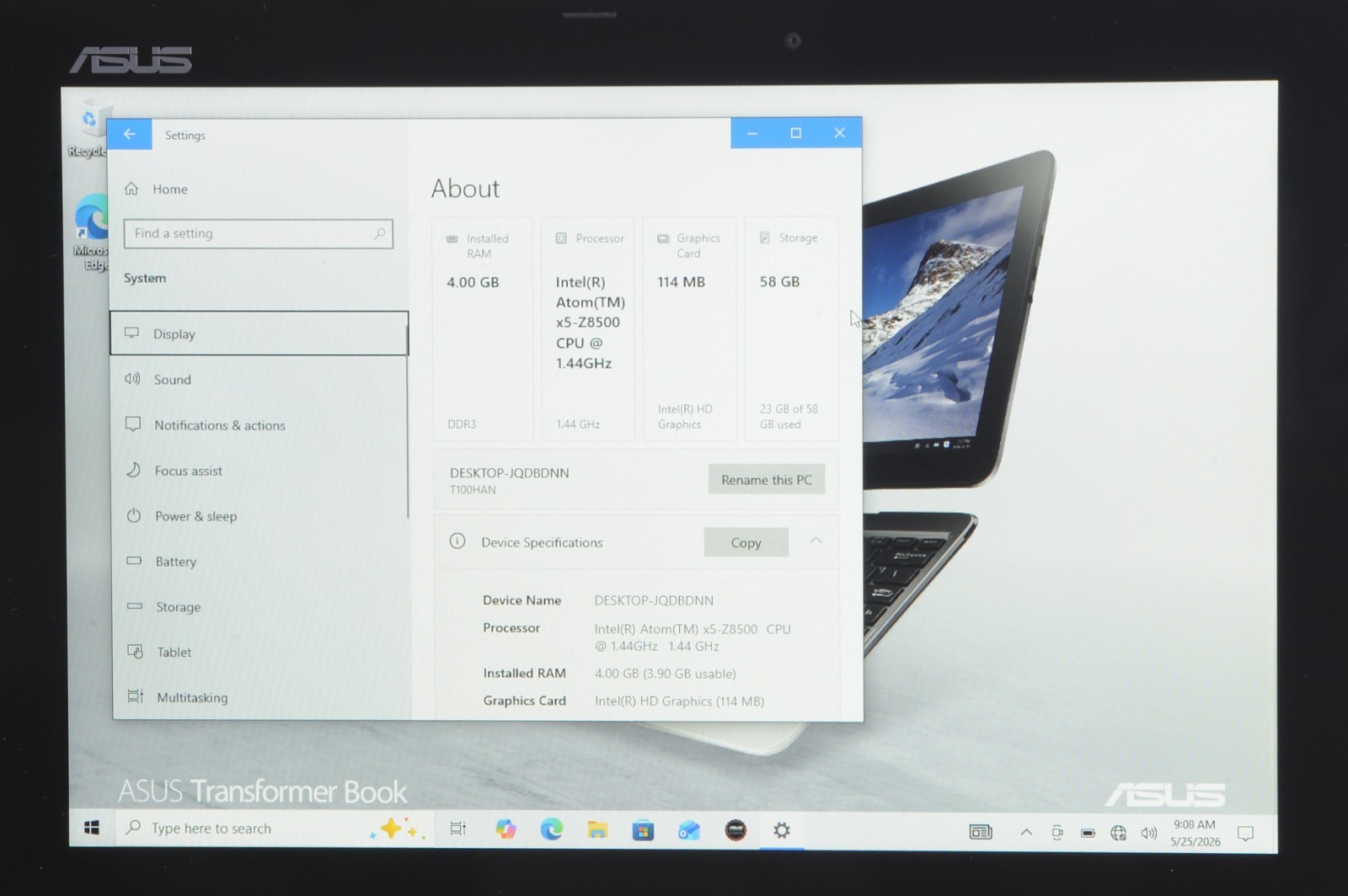Select the Recycle Bin desktop icon

(x=88, y=129)
